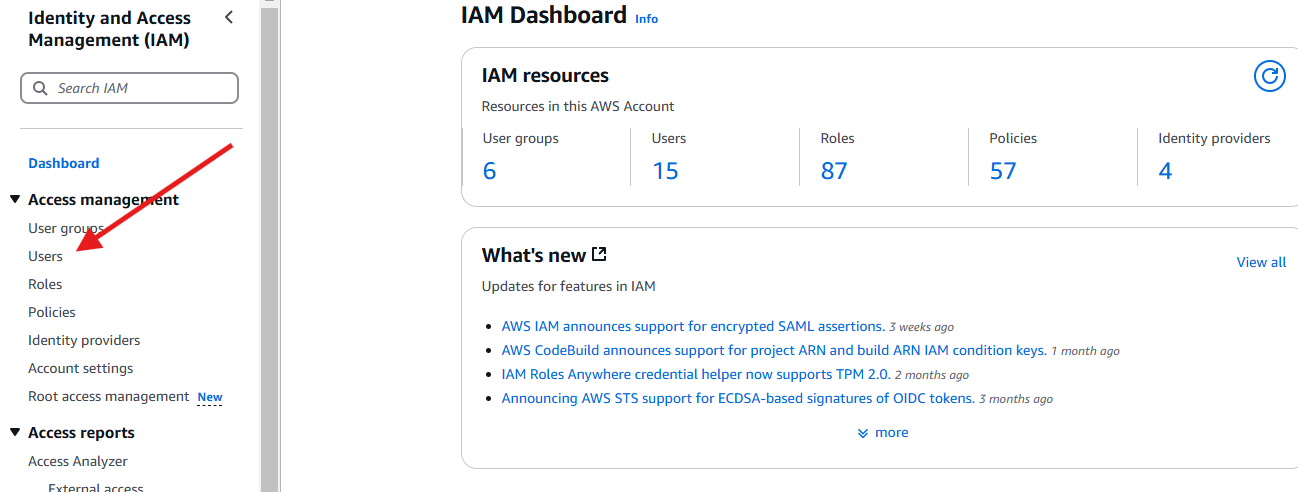Open Root access management
This screenshot has width=1298, height=492.
tap(108, 396)
